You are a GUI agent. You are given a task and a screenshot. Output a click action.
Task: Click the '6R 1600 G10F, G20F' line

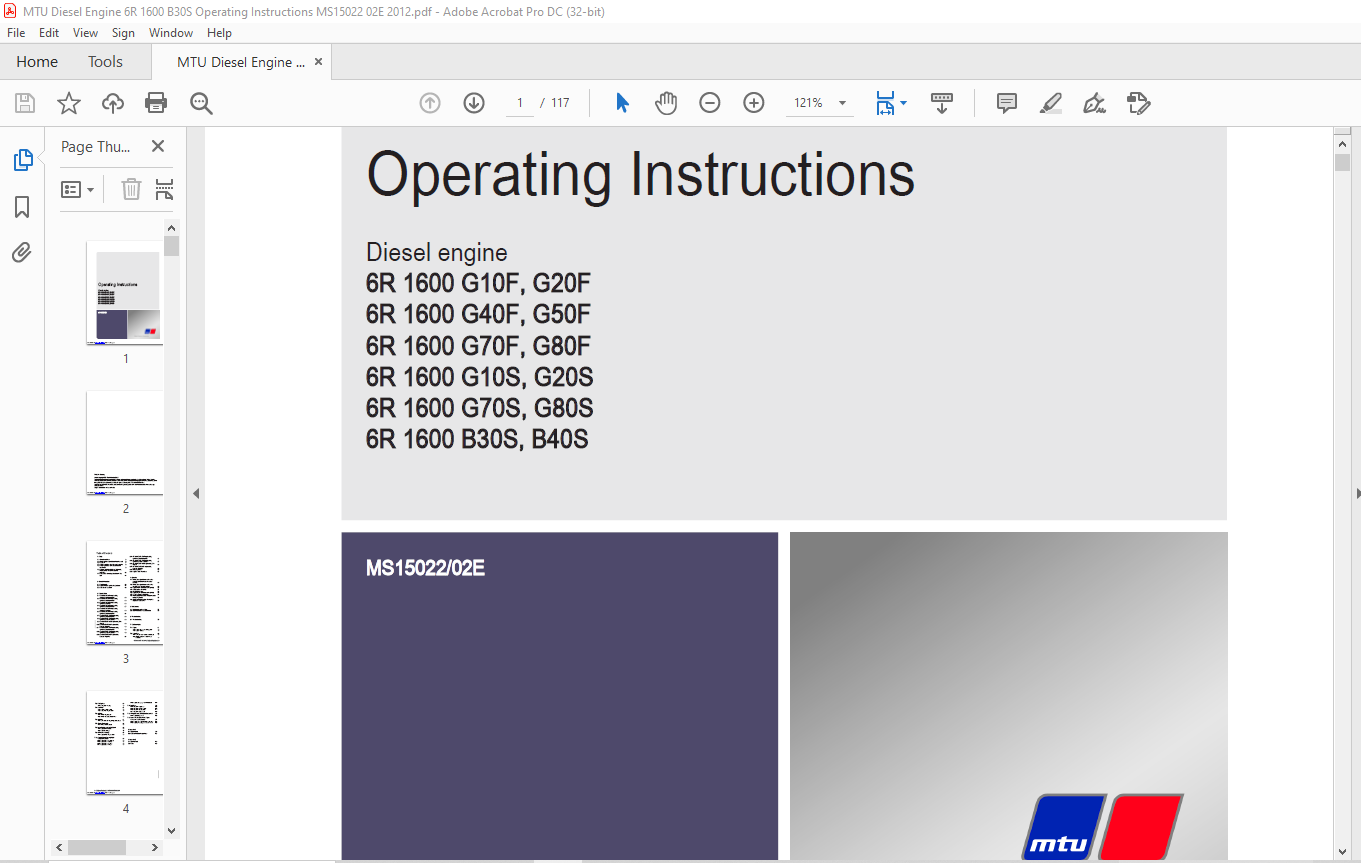pyautogui.click(x=478, y=284)
